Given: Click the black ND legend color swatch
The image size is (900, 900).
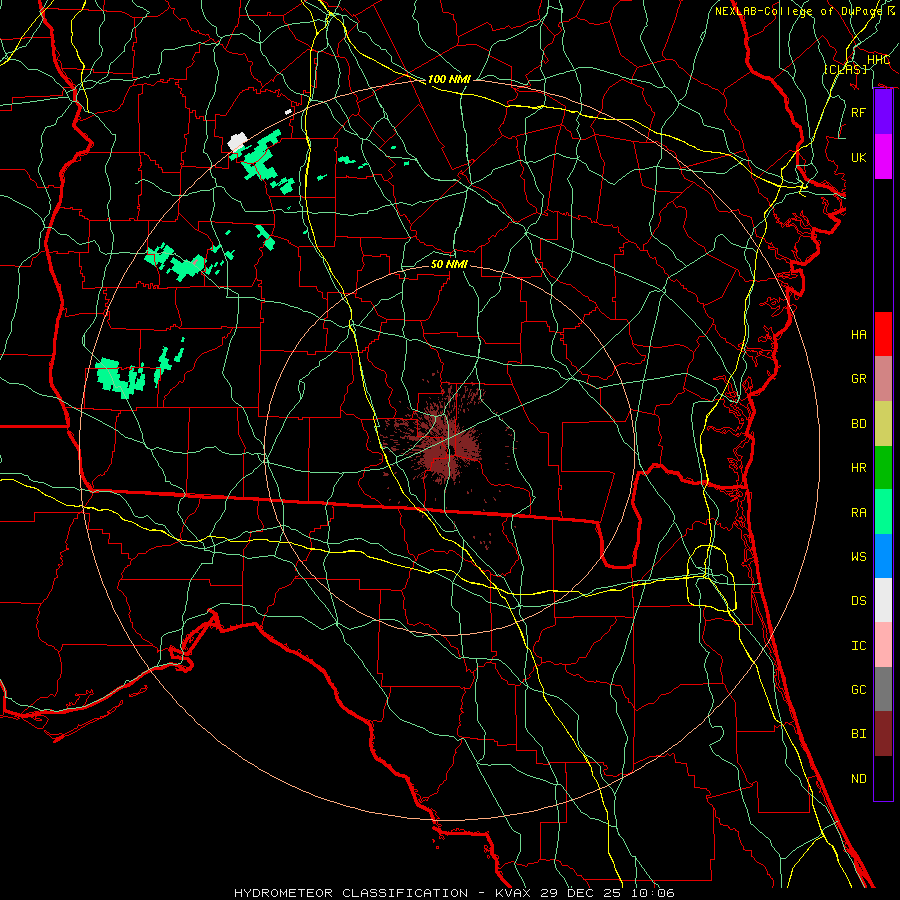Looking at the screenshot, I should pyautogui.click(x=883, y=778).
